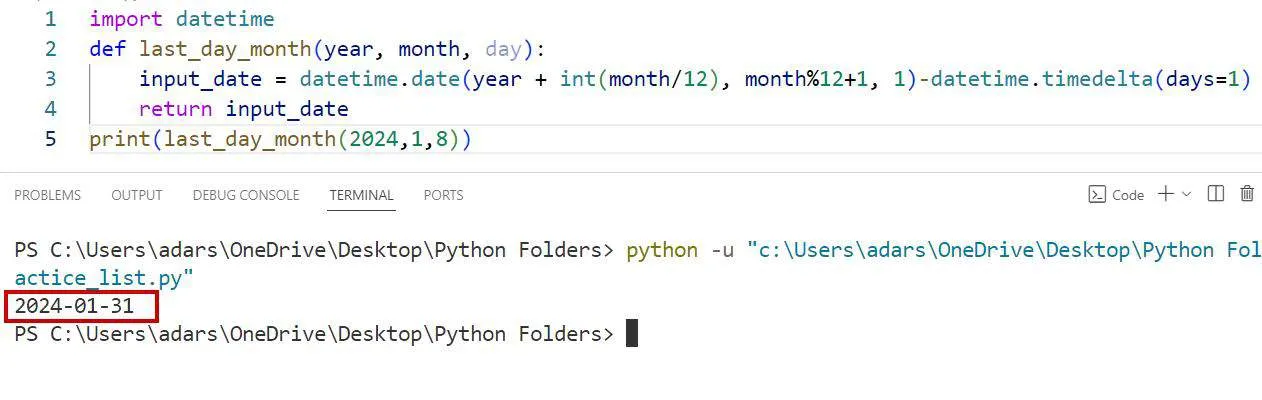Show the DEBUG CONSOLE tab

coord(245,195)
